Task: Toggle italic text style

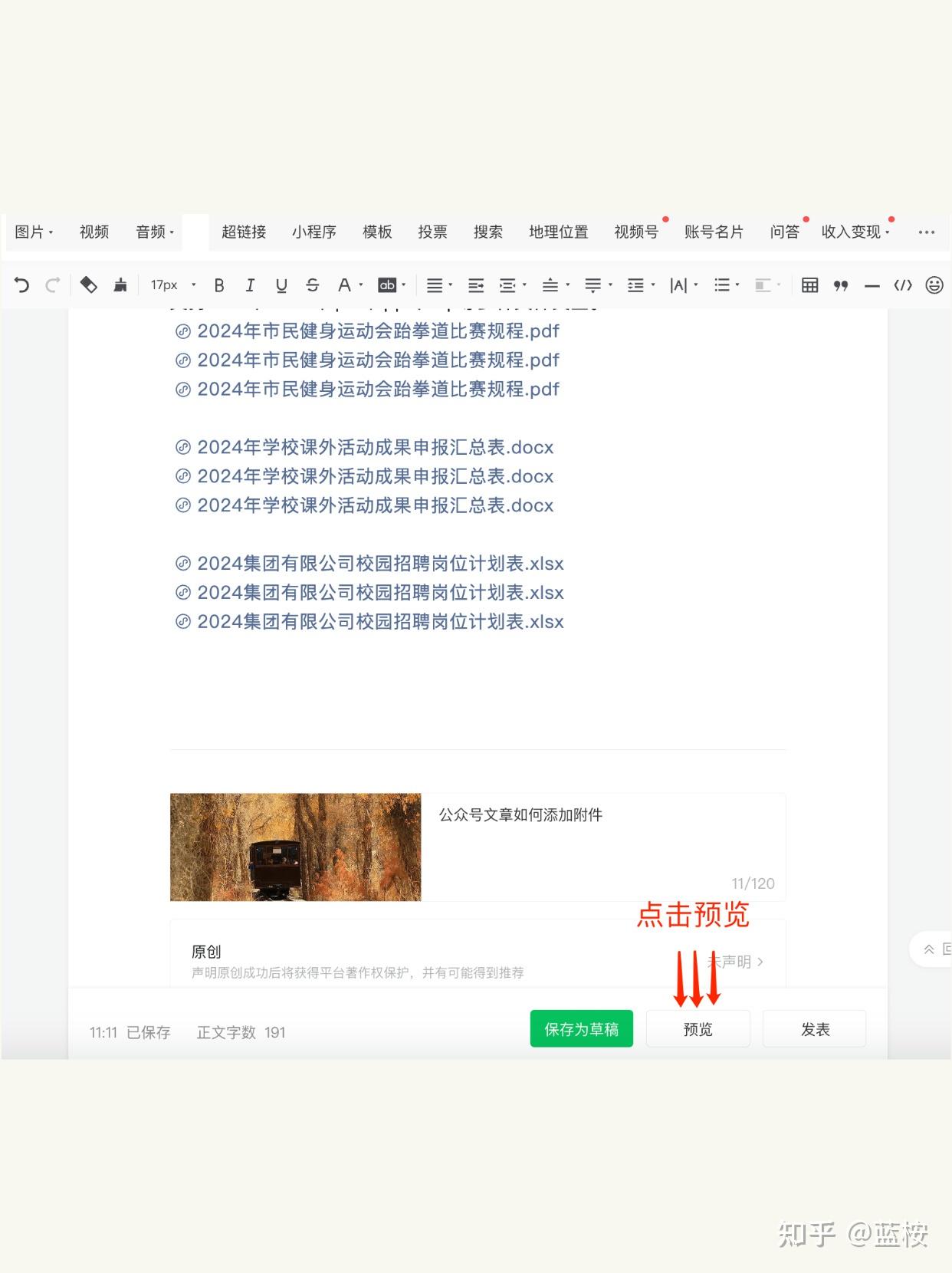Action: [250, 285]
